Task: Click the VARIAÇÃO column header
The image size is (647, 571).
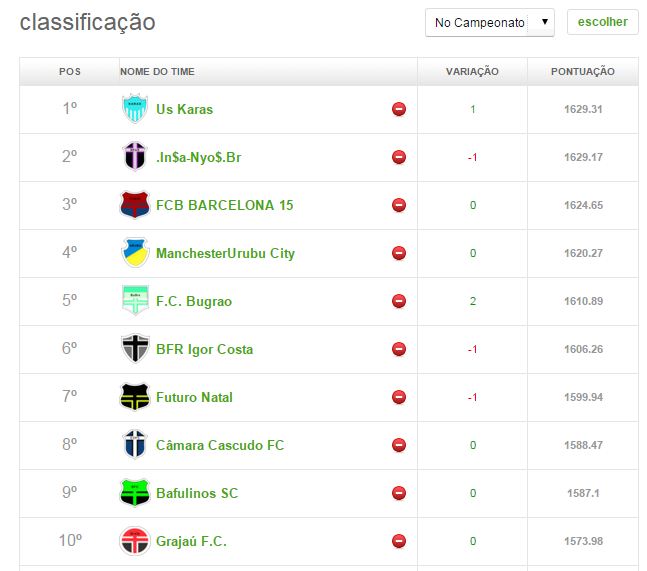Action: 472,72
